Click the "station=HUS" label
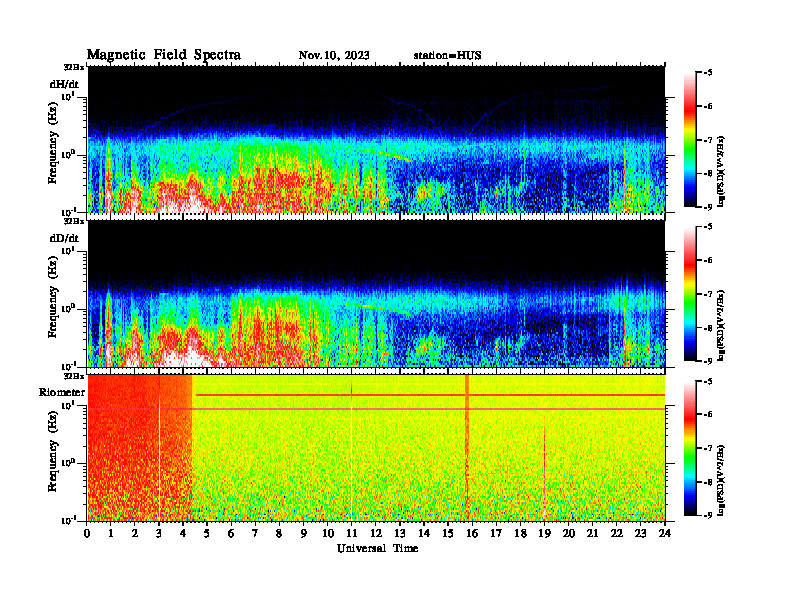The width and height of the screenshot is (792, 612). (x=447, y=56)
